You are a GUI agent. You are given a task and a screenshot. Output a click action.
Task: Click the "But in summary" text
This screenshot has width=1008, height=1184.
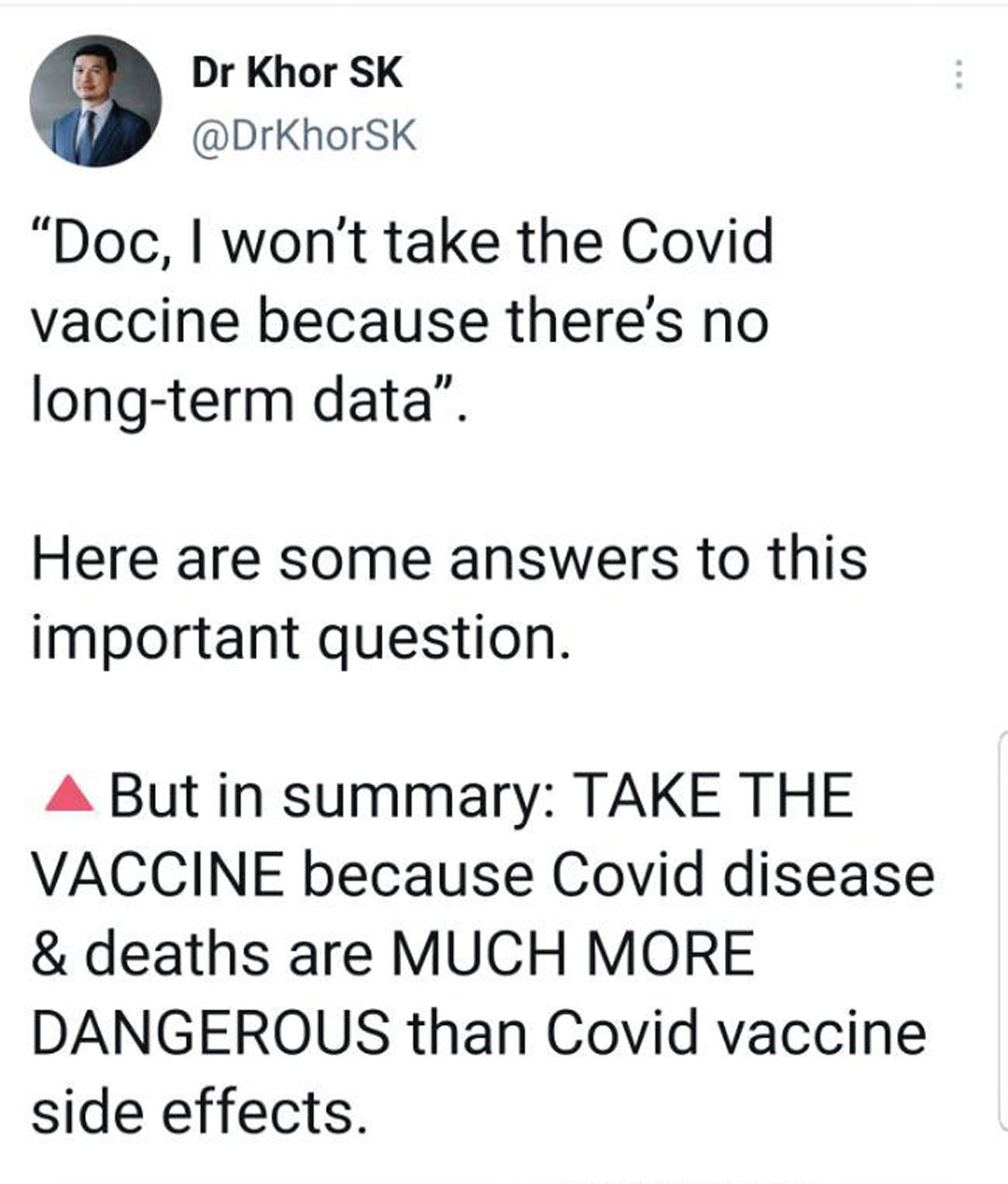[x=333, y=797]
